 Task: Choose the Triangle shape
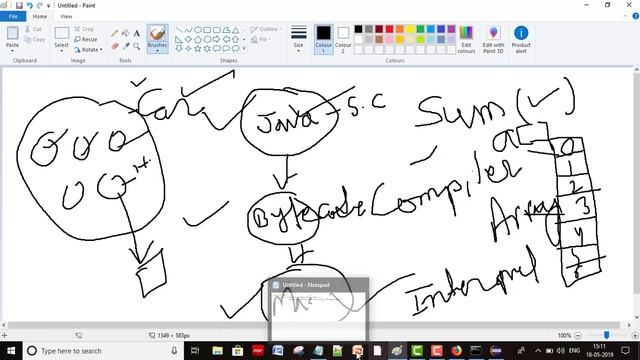click(236, 30)
